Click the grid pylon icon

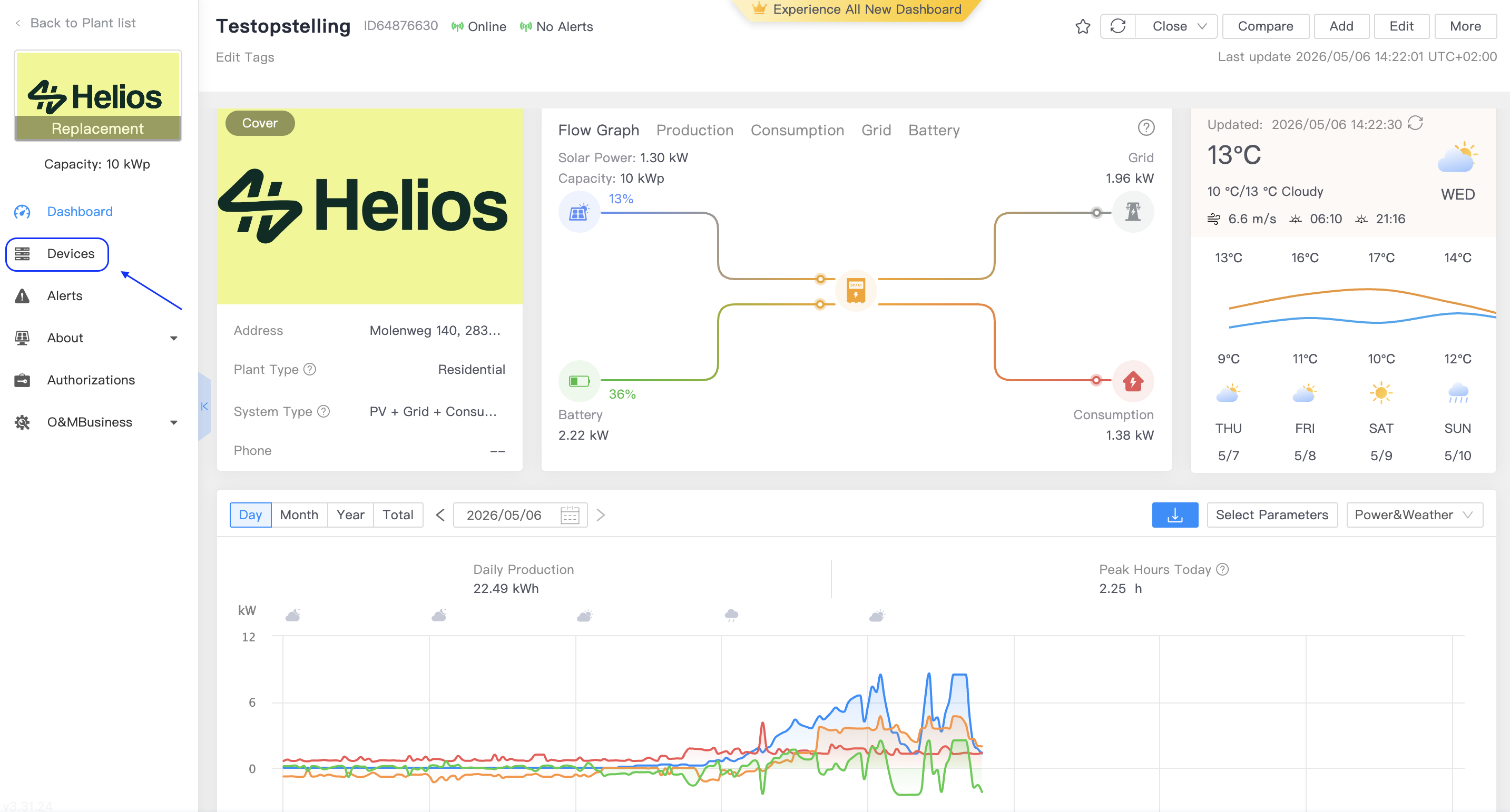[x=1133, y=212]
